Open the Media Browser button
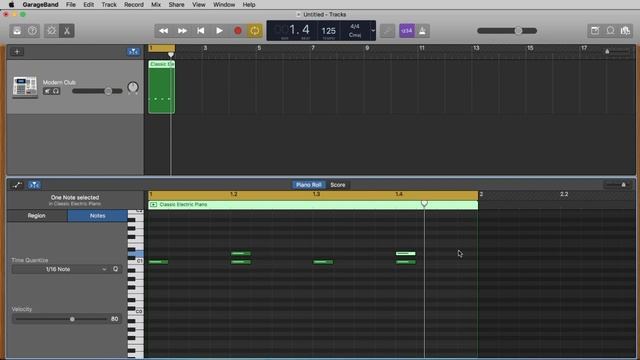Viewport: 640px width, 360px height. pyautogui.click(x=625, y=31)
